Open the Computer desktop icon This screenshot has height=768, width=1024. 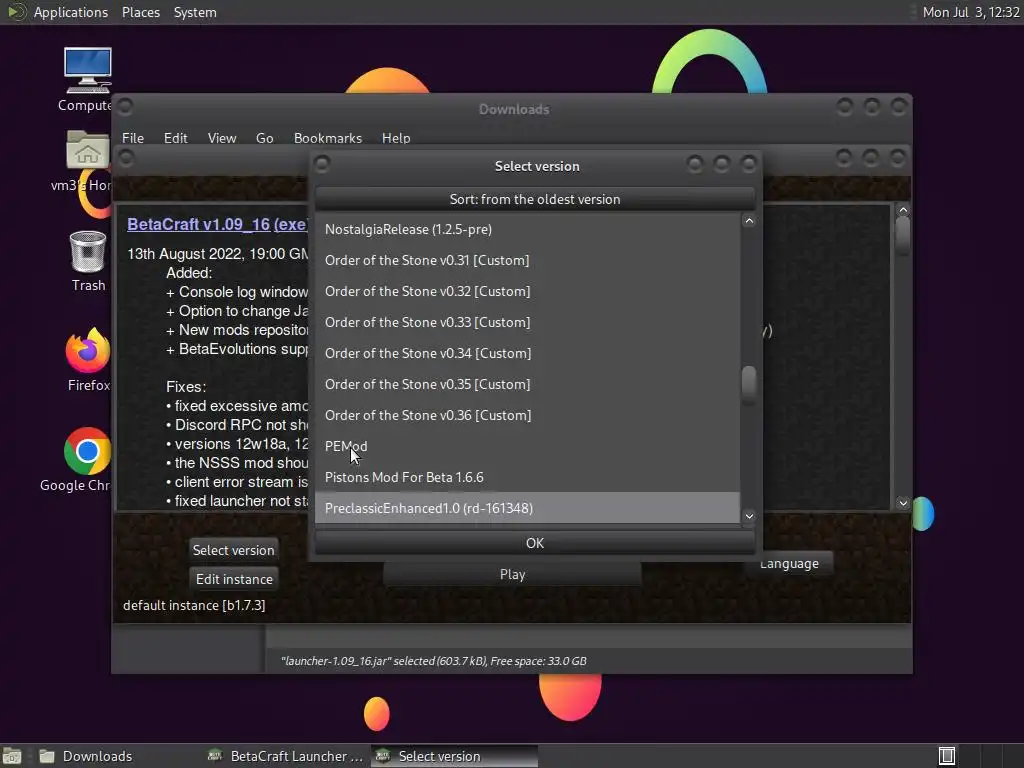tap(87, 71)
